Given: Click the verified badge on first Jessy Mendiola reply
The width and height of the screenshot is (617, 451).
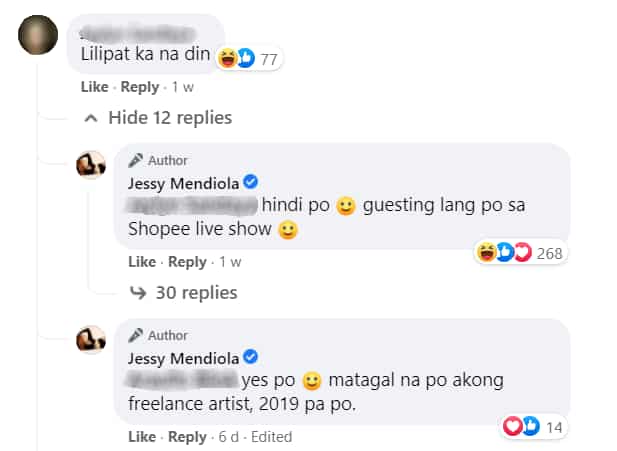Looking at the screenshot, I should click(x=250, y=182).
